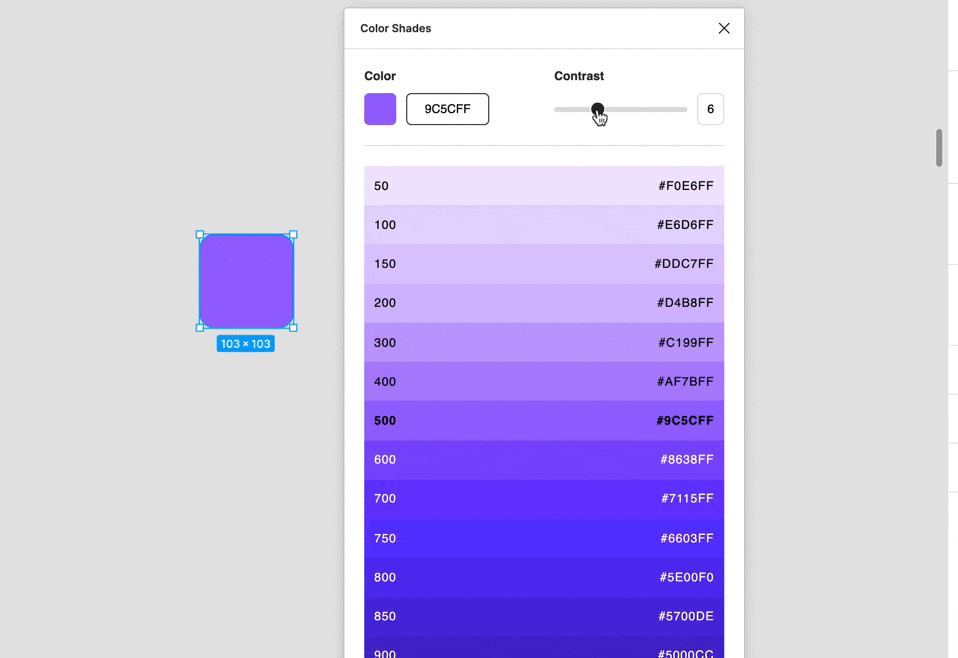Open the purple color swatch picker

coord(380,109)
